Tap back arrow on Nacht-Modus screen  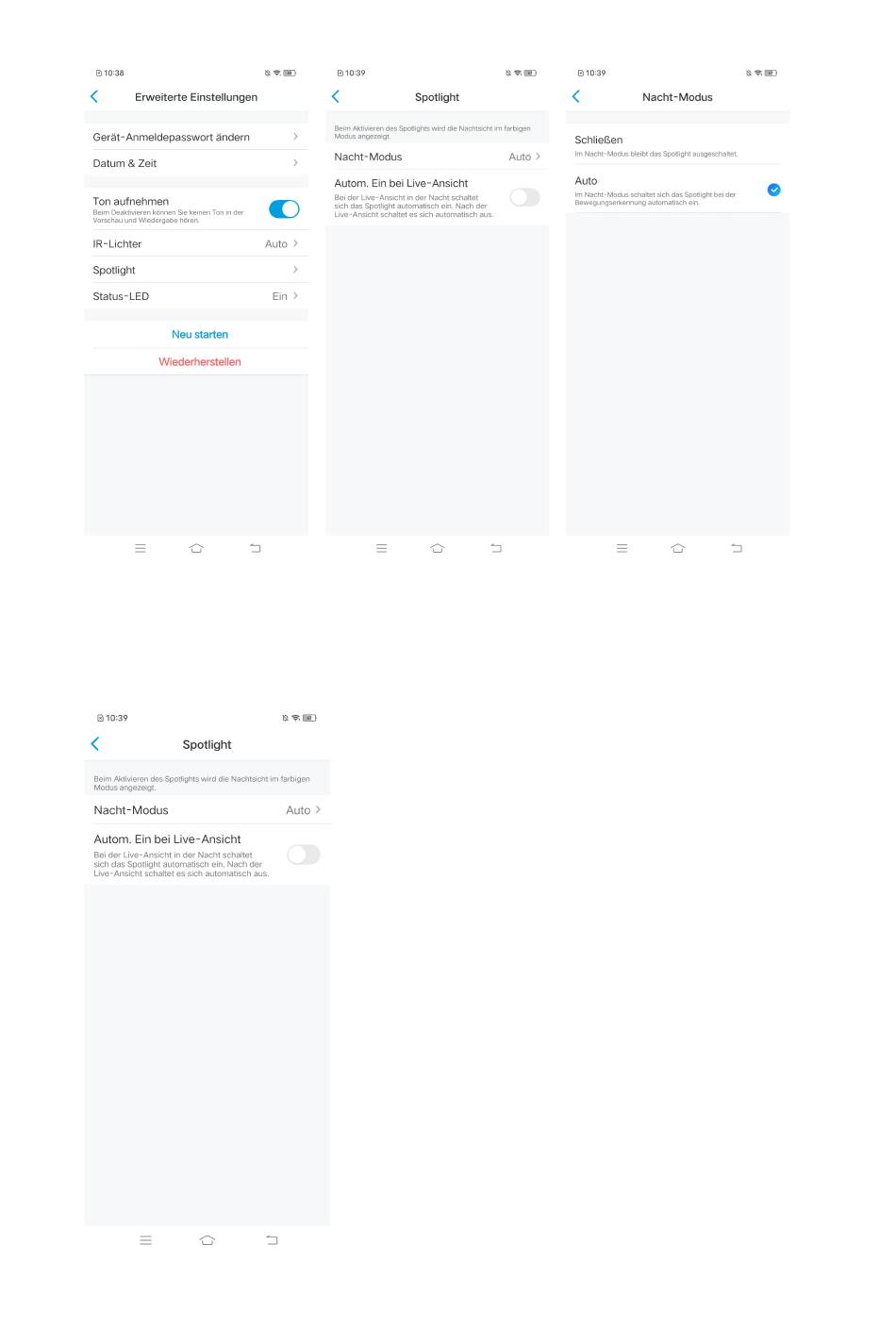[x=576, y=96]
